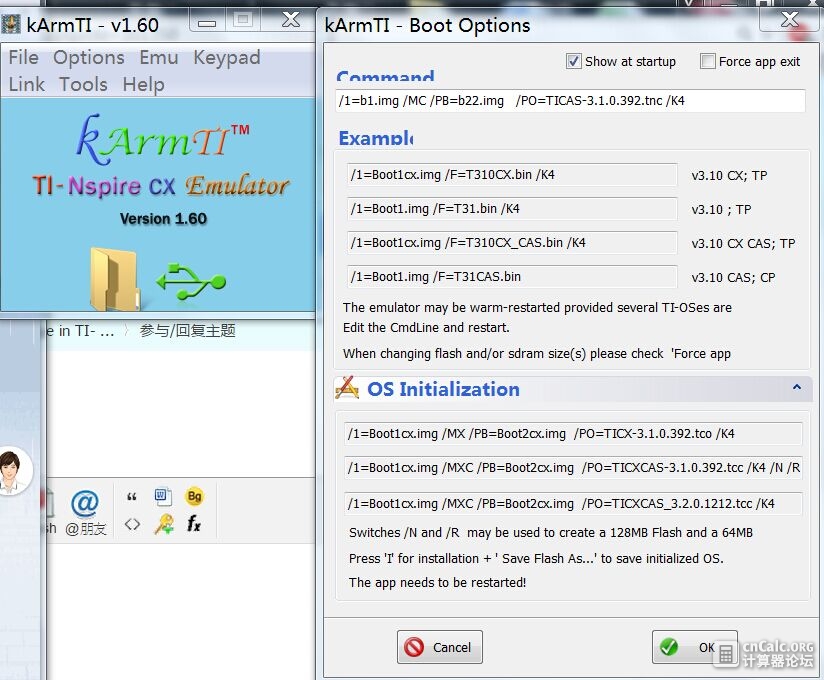This screenshot has height=680, width=824.
Task: Uncheck the Show at startup checkbox
Action: point(573,61)
